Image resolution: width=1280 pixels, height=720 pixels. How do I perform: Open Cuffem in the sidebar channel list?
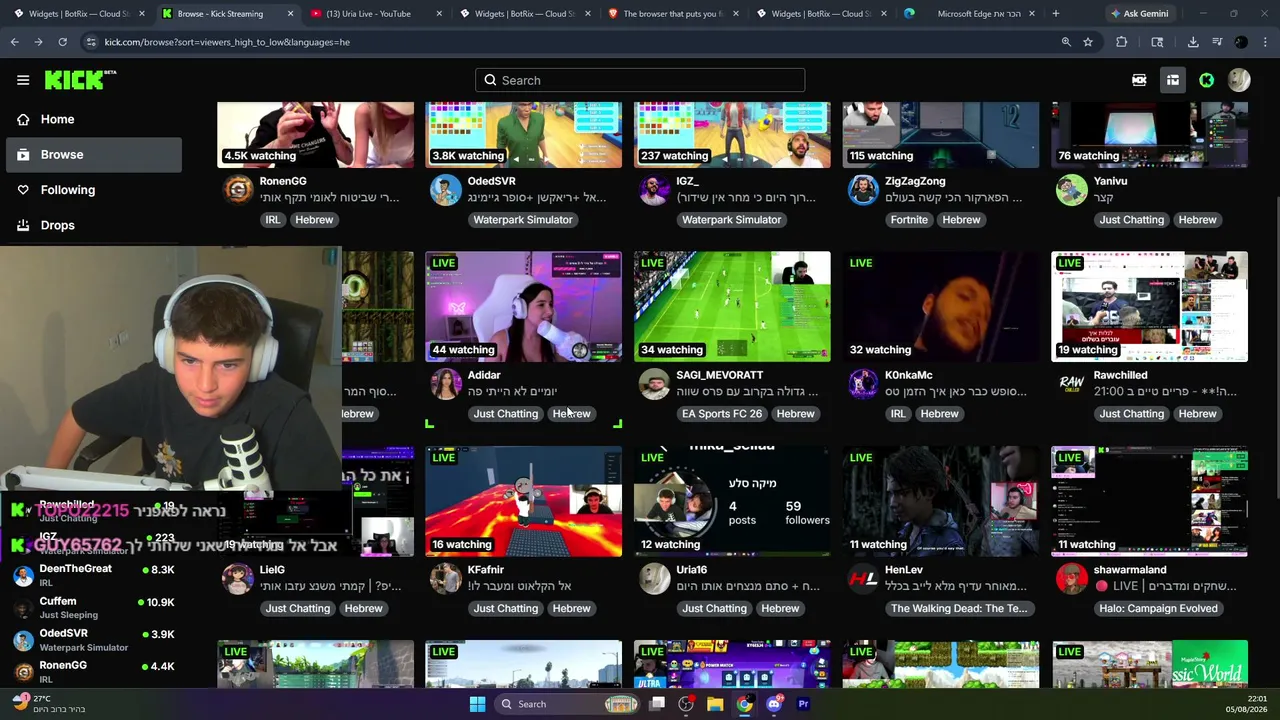pos(92,607)
